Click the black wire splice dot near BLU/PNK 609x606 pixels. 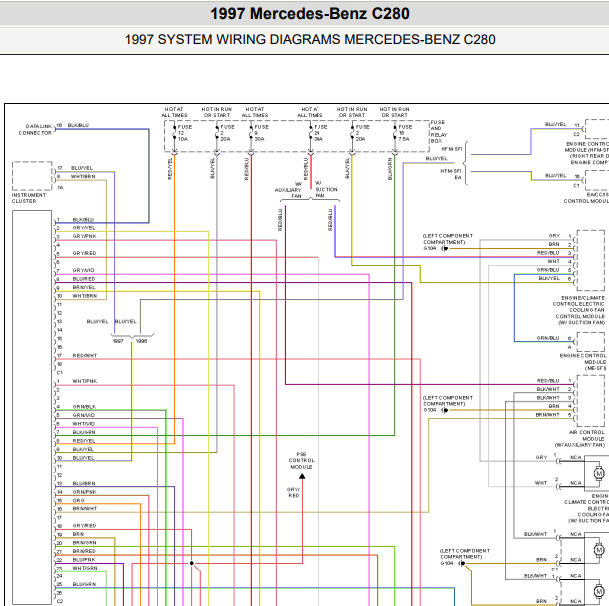191,563
